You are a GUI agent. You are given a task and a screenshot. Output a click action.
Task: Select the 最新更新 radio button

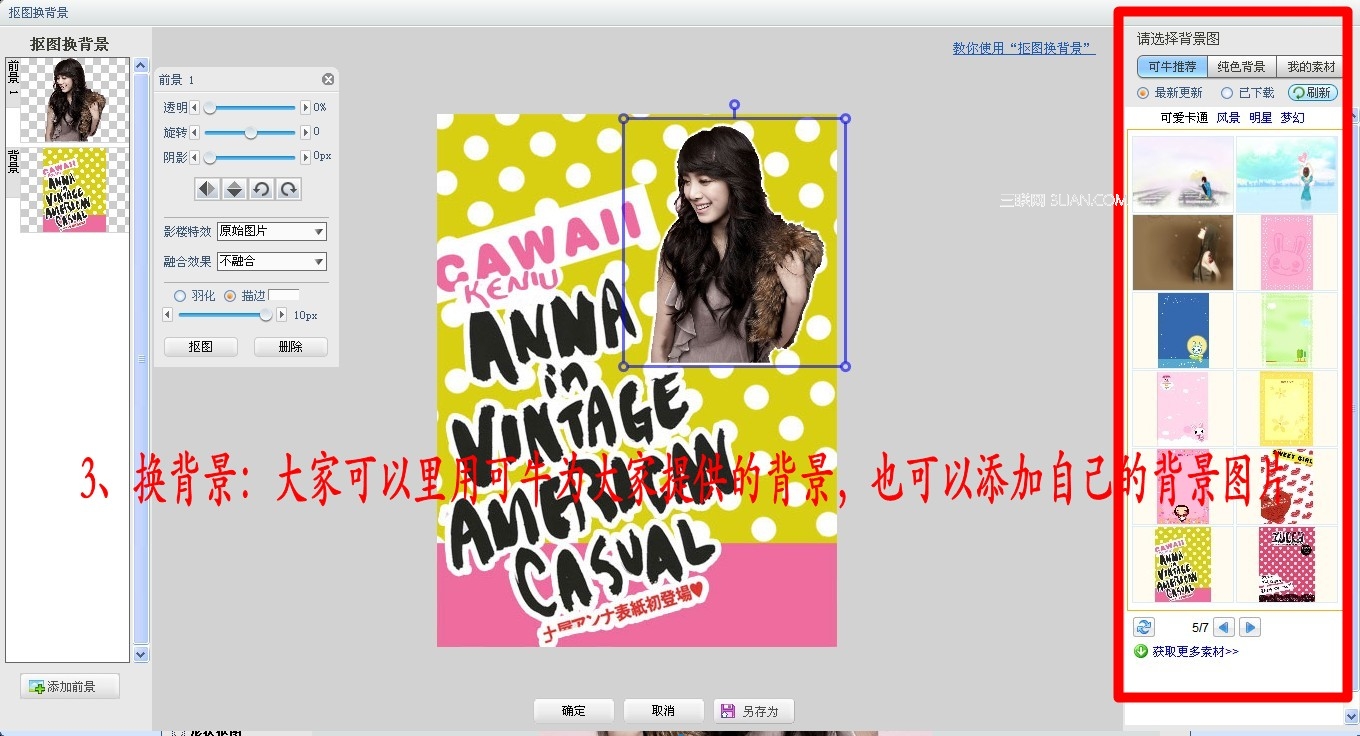tap(1143, 93)
